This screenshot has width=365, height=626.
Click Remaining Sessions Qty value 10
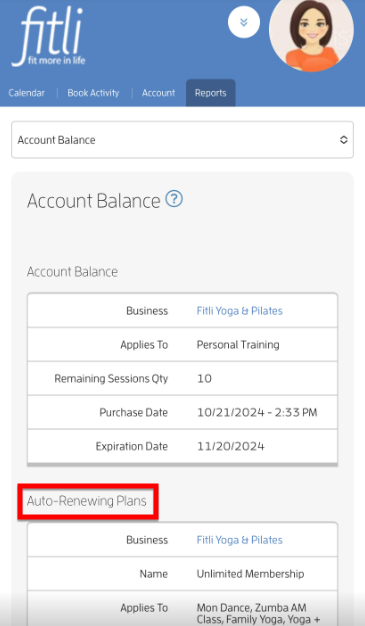tap(204, 378)
